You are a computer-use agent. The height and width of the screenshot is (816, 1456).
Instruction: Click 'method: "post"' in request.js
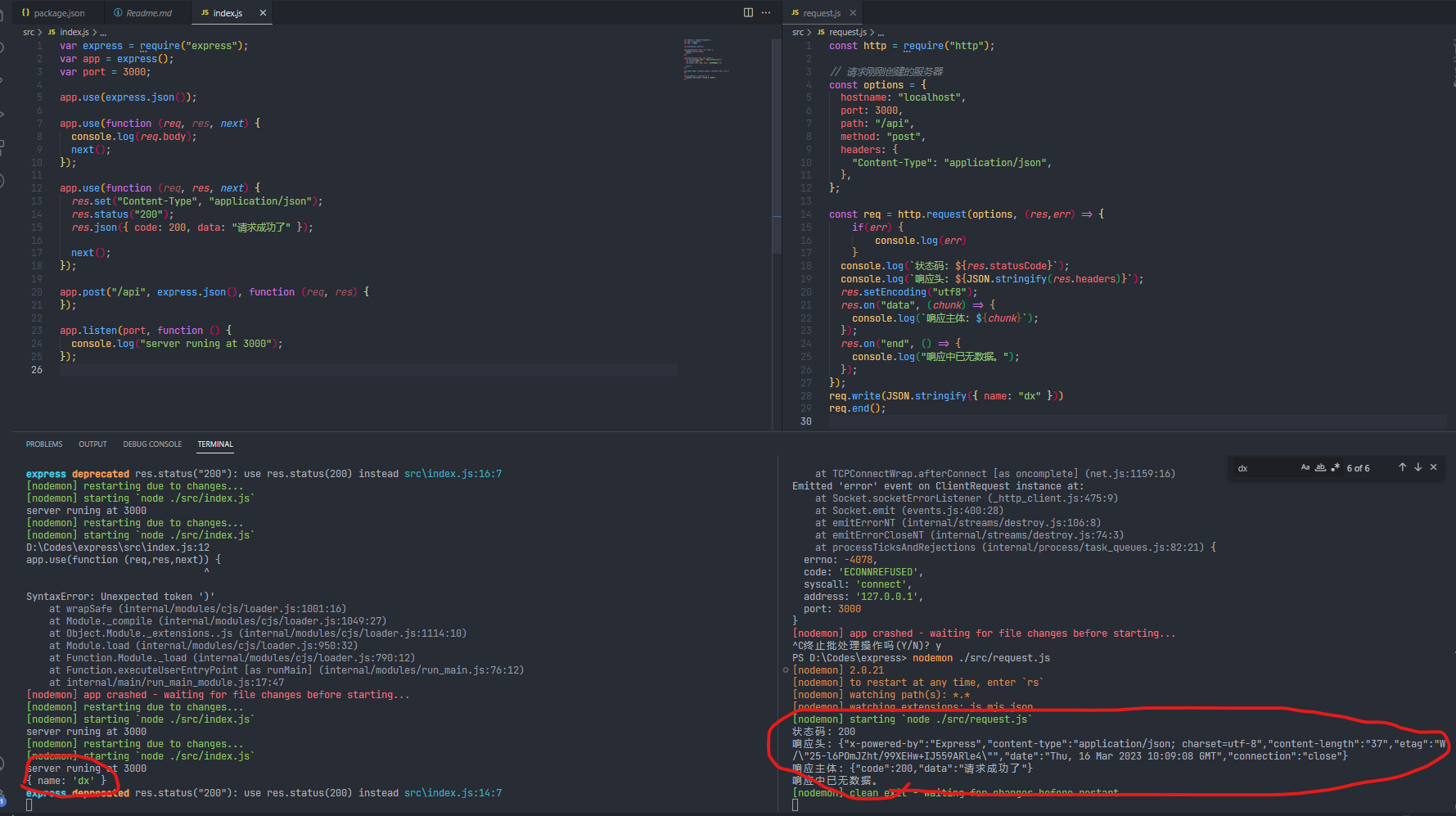click(x=883, y=137)
